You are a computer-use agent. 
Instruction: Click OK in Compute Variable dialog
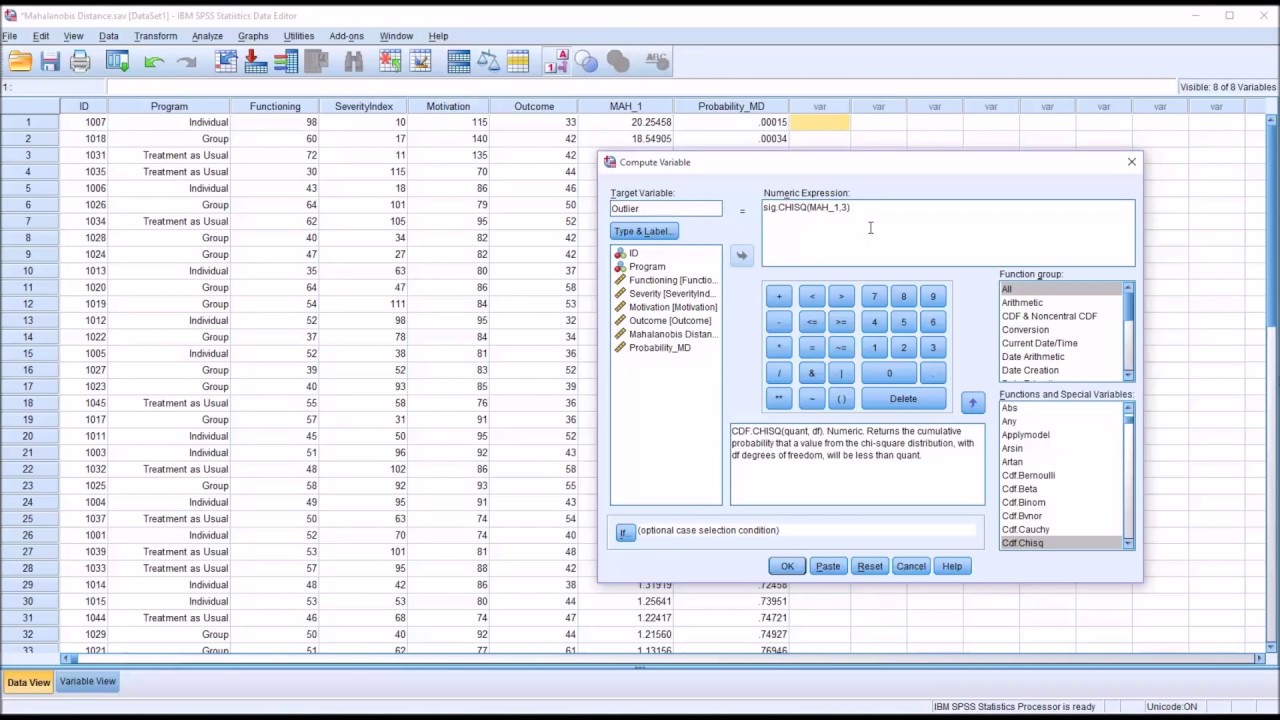tap(787, 566)
